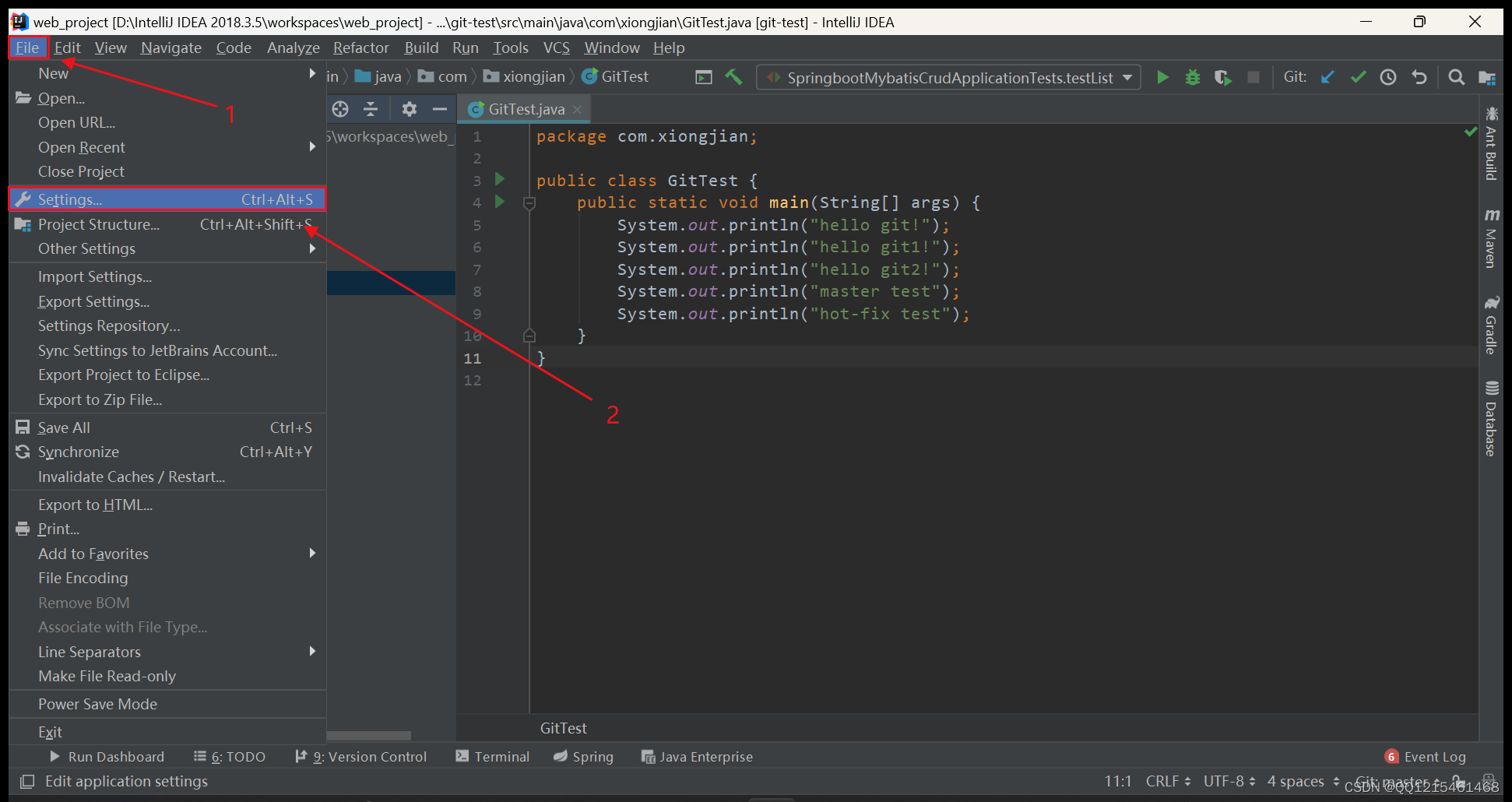The height and width of the screenshot is (802, 1512).
Task: Click the locate target icon in Project panel
Action: 340,109
